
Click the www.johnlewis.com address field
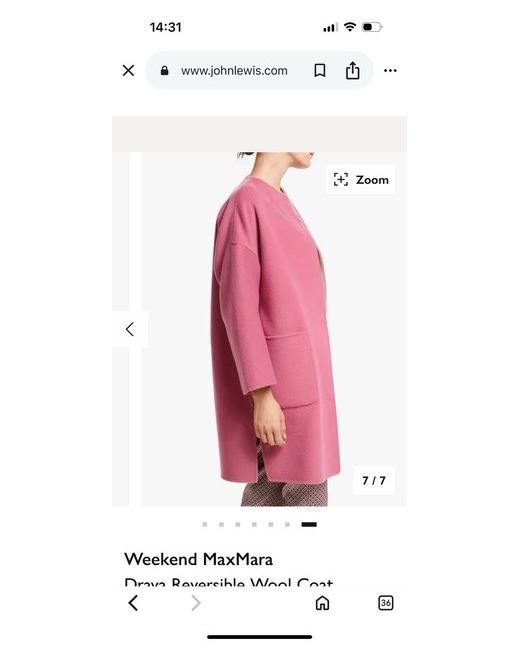234,70
